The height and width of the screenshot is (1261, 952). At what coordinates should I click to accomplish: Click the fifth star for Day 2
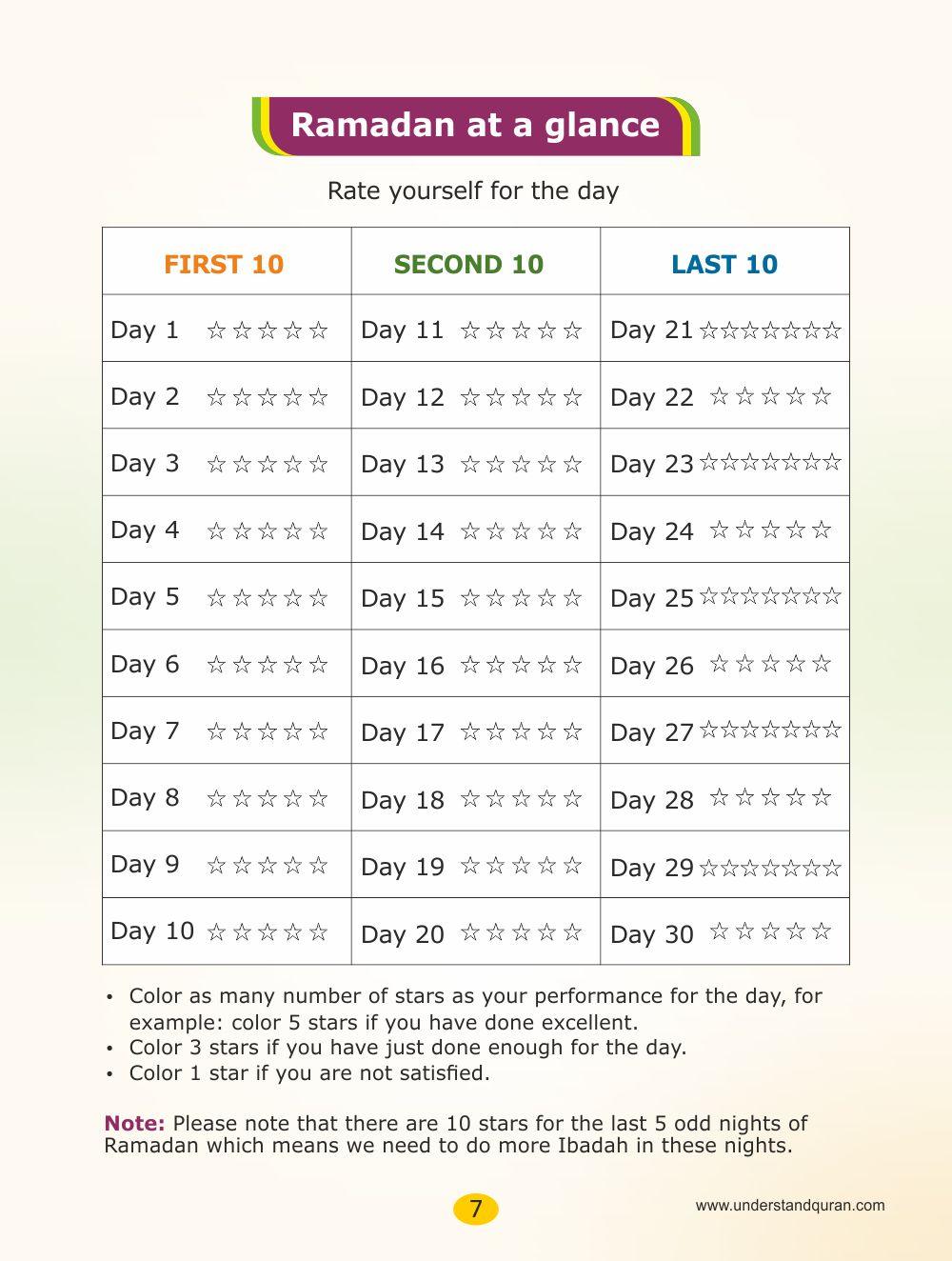pyautogui.click(x=319, y=397)
